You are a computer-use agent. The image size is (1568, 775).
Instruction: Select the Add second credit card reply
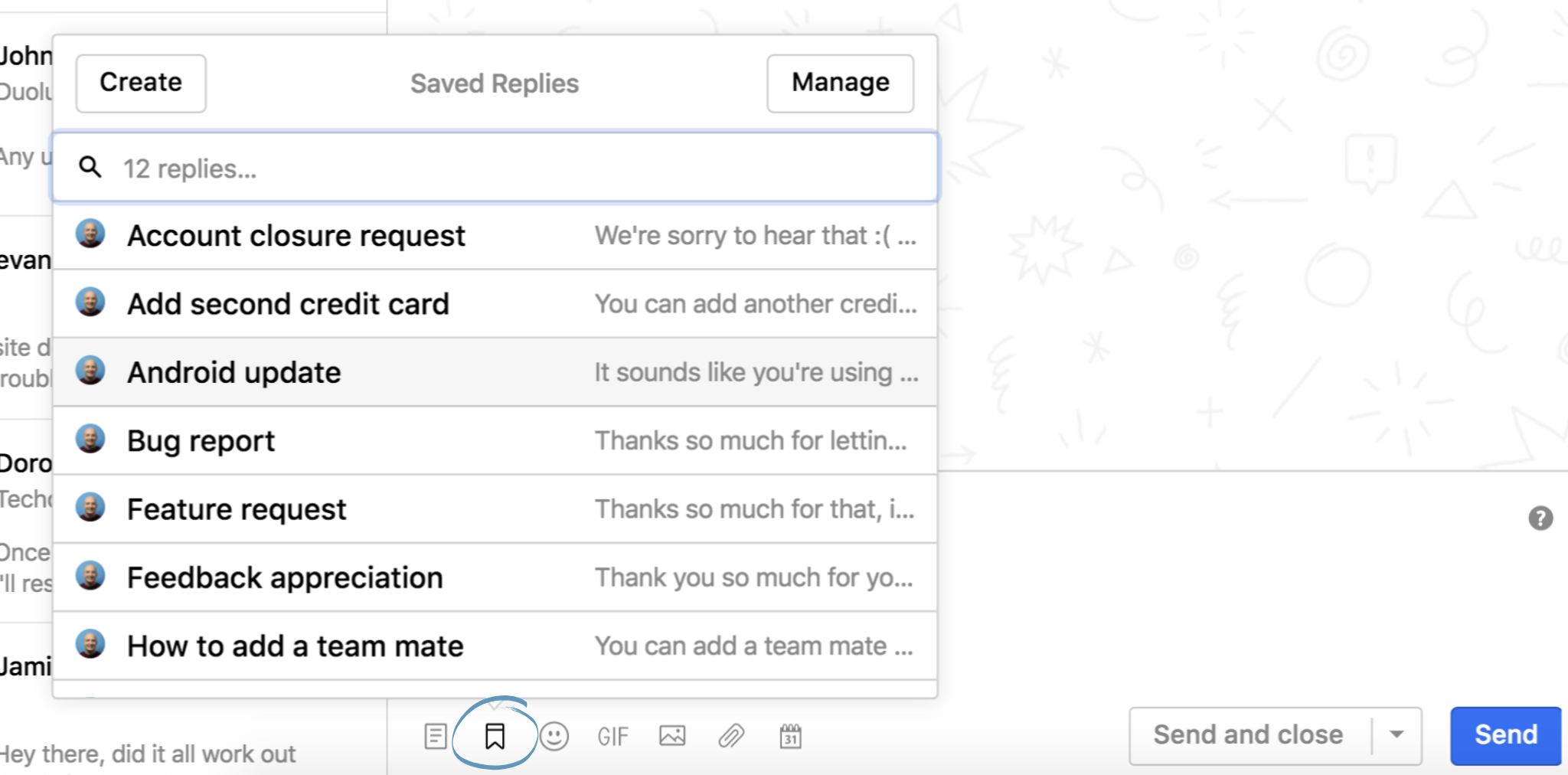coord(495,304)
